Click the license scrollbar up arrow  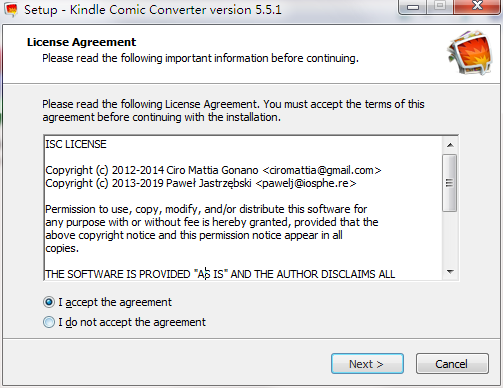tap(450, 145)
